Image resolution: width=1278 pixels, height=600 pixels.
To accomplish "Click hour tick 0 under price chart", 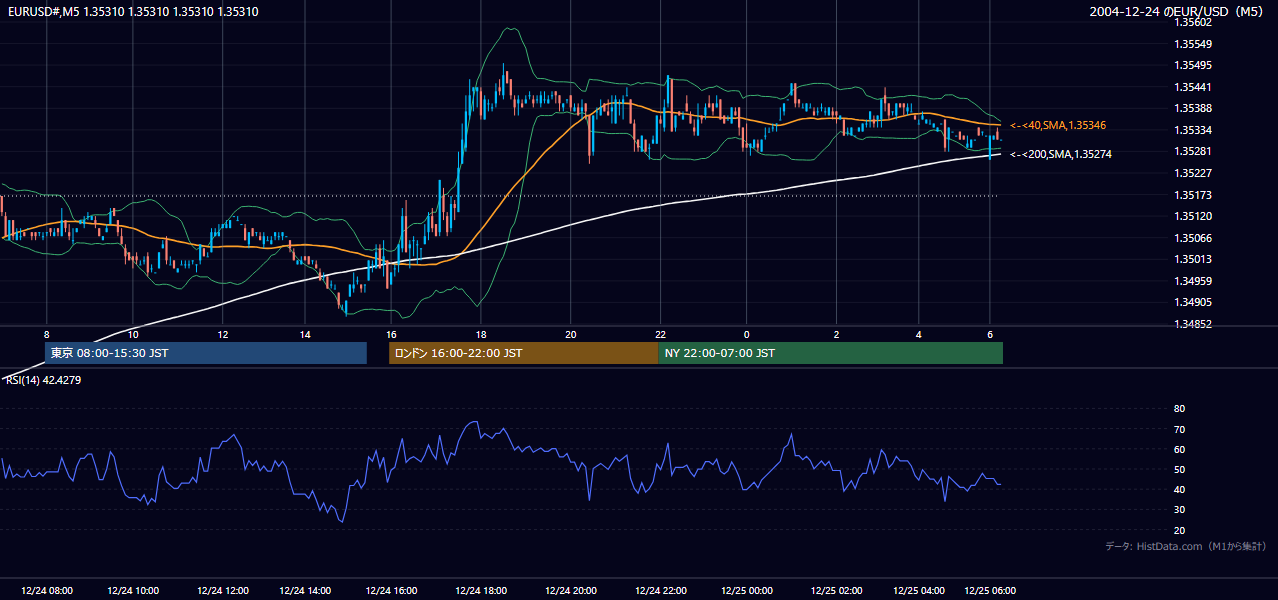I will [747, 334].
